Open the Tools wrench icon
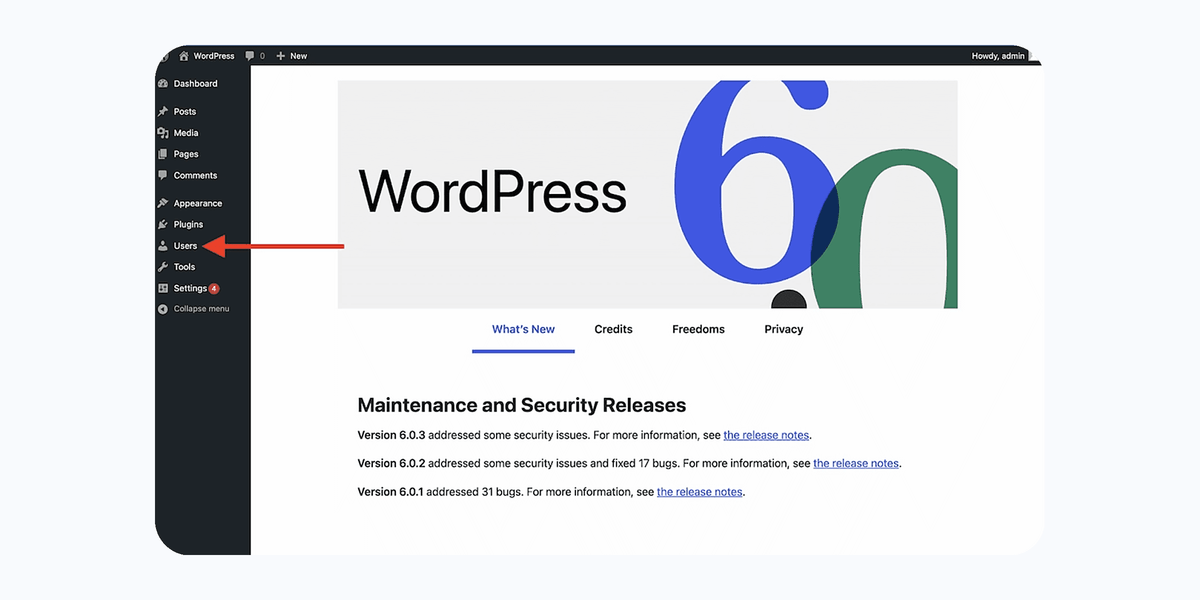Image resolution: width=1200 pixels, height=600 pixels. 163,267
